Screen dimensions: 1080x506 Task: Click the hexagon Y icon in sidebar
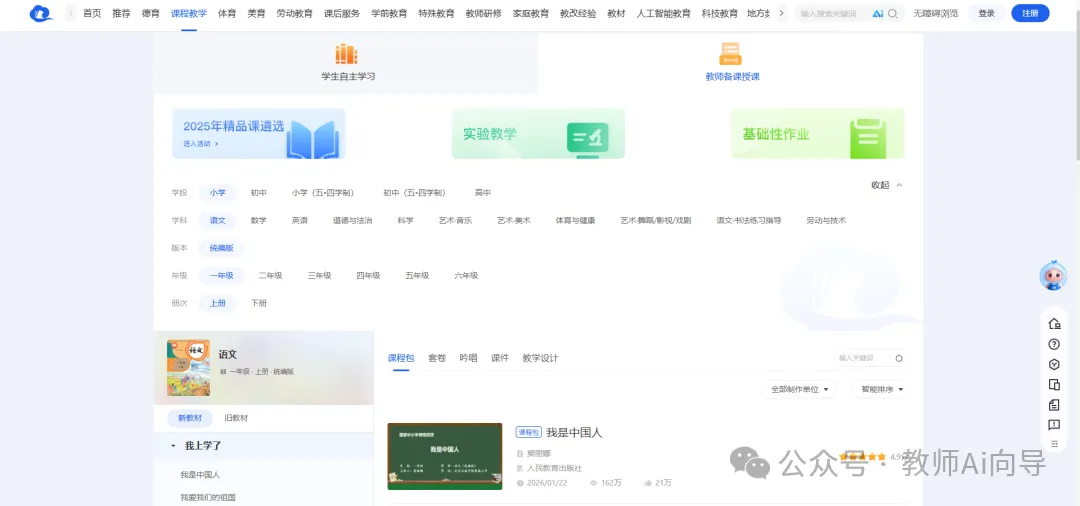click(x=1054, y=364)
